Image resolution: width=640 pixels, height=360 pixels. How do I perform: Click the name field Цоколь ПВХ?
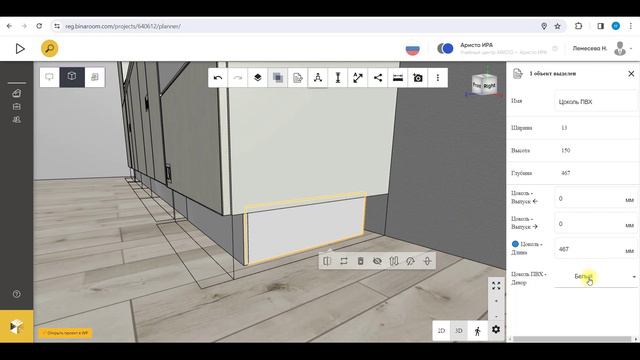tap(595, 102)
